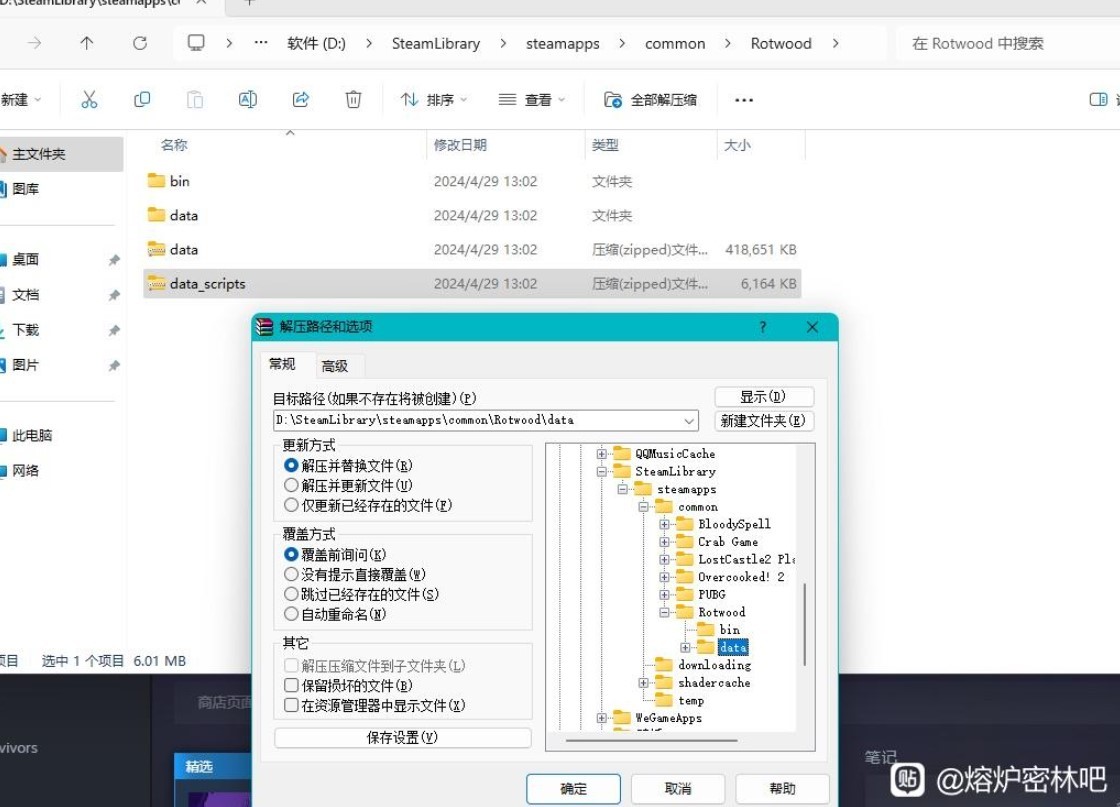Click the Paste icon in the toolbar
The height and width of the screenshot is (807, 1120).
coord(194,99)
